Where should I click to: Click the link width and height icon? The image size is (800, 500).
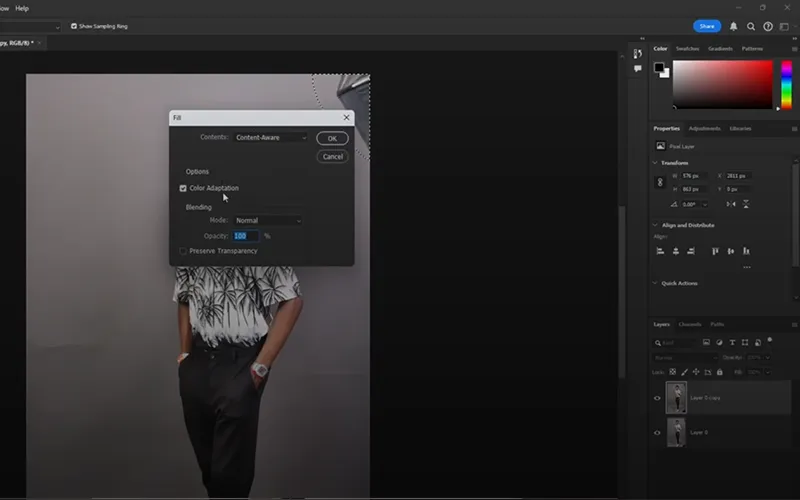[660, 182]
